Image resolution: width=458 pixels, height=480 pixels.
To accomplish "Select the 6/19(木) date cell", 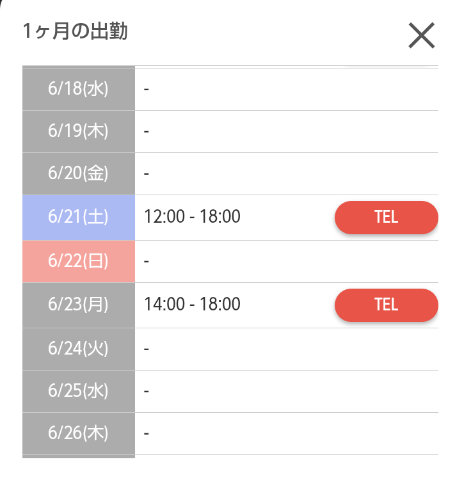I will click(x=79, y=131).
